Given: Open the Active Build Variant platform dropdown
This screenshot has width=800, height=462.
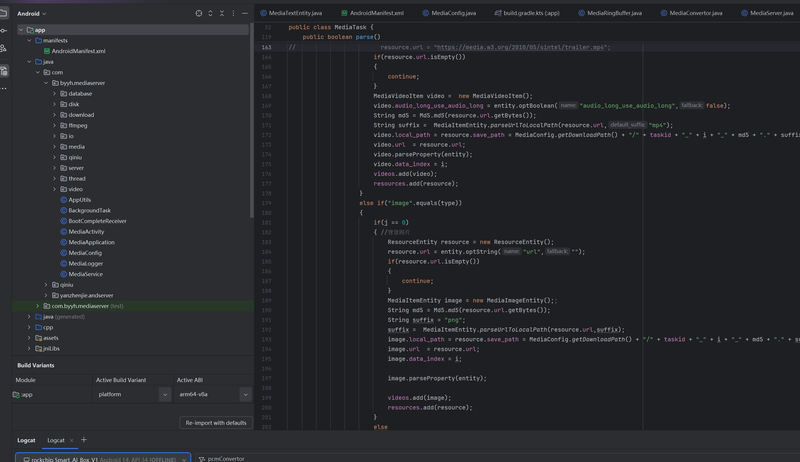Looking at the screenshot, I should click(x=164, y=395).
